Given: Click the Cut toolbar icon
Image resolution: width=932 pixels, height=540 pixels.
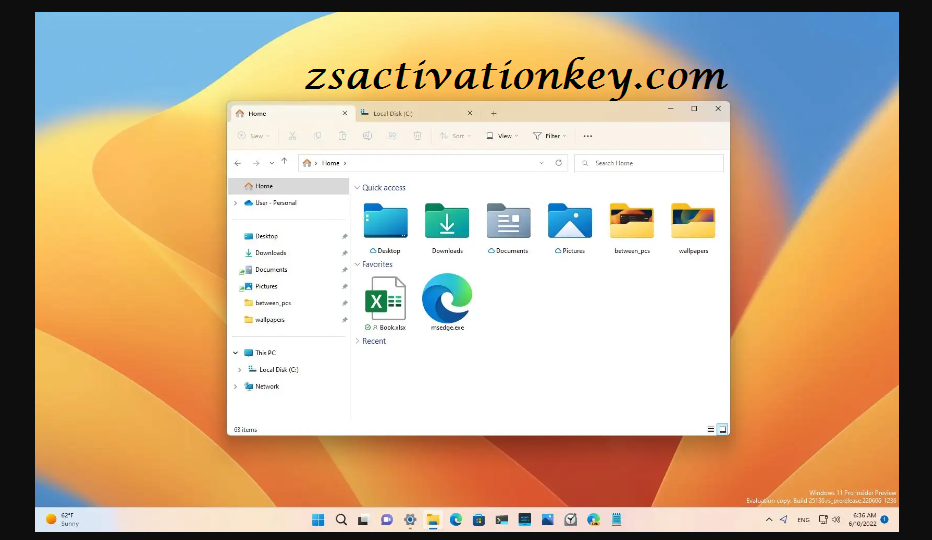Looking at the screenshot, I should 292,136.
